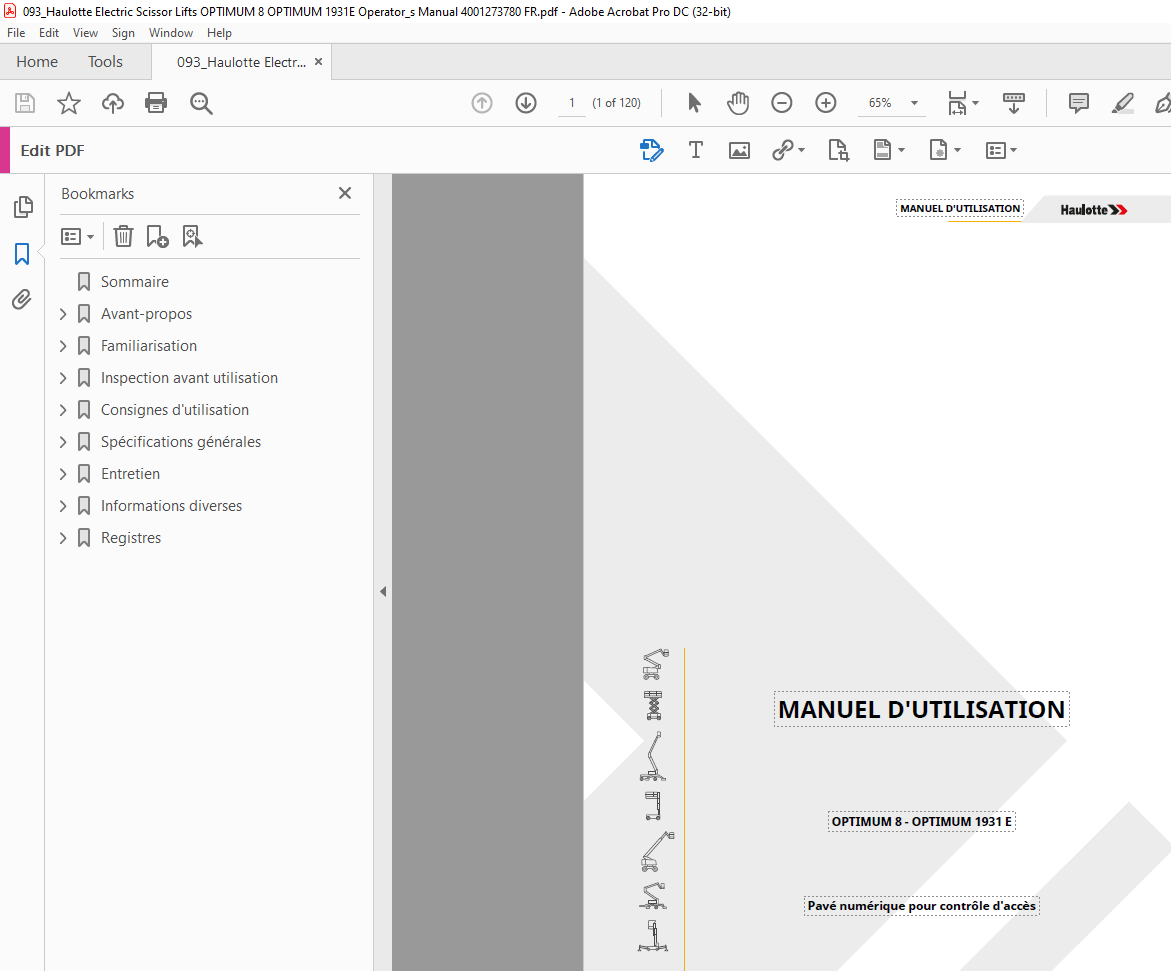The image size is (1171, 971).
Task: Click the Edit text and images icon
Action: click(651, 150)
